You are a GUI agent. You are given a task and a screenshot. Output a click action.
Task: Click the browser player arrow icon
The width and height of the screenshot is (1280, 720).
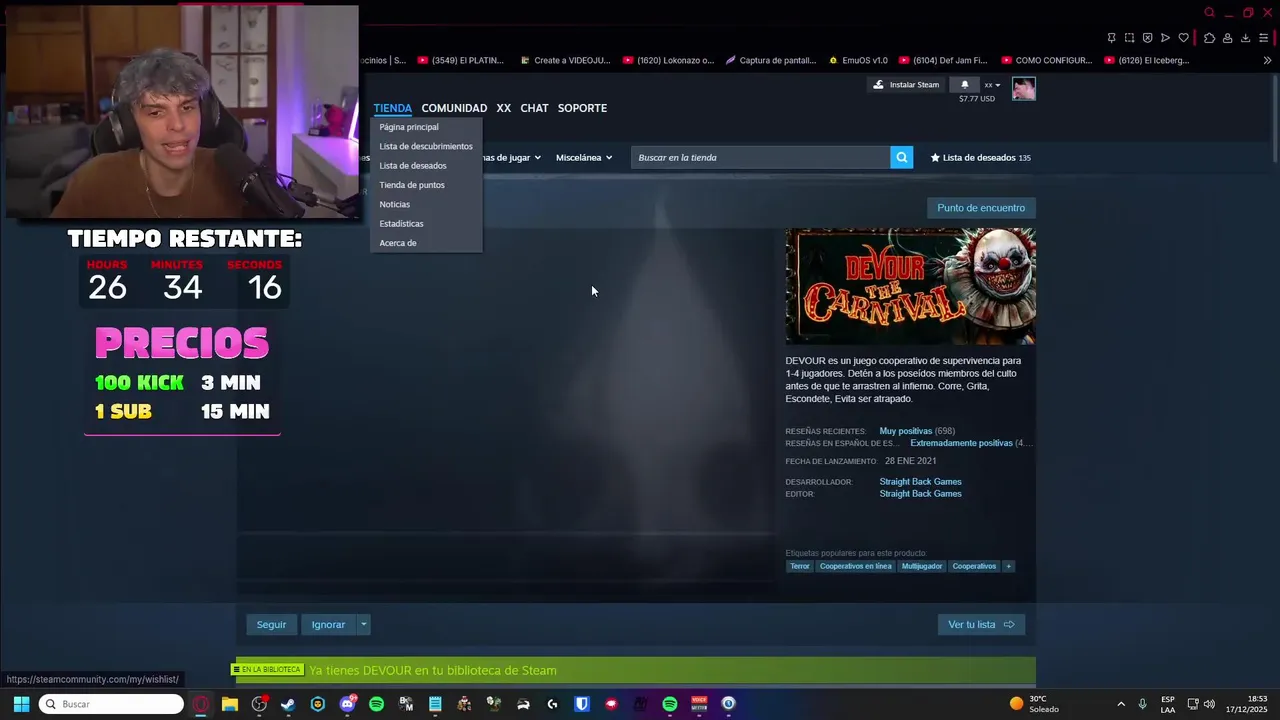1165,38
